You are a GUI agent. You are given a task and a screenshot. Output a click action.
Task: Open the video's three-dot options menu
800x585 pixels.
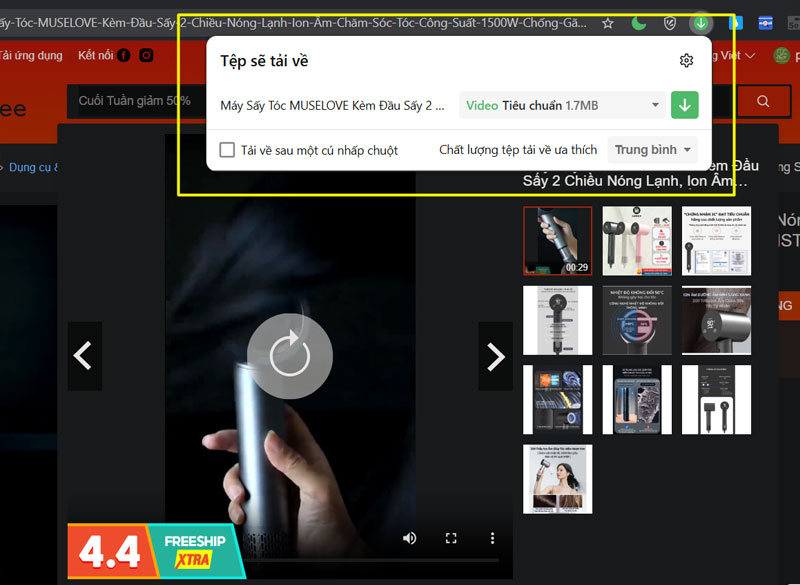click(x=492, y=537)
